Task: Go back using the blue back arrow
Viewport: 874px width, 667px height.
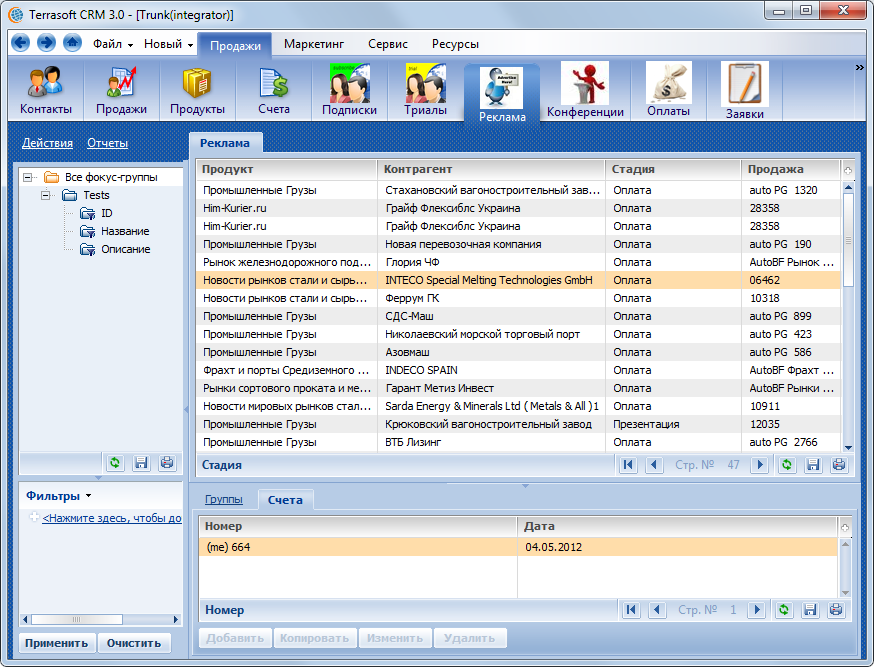Action: pyautogui.click(x=21, y=43)
